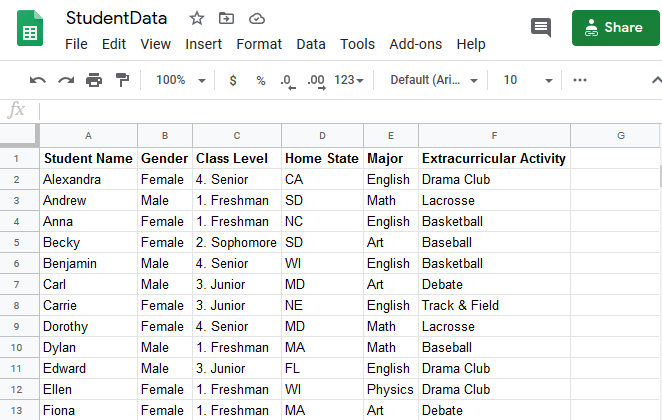Open the Format menu
The image size is (662, 420).
(259, 44)
